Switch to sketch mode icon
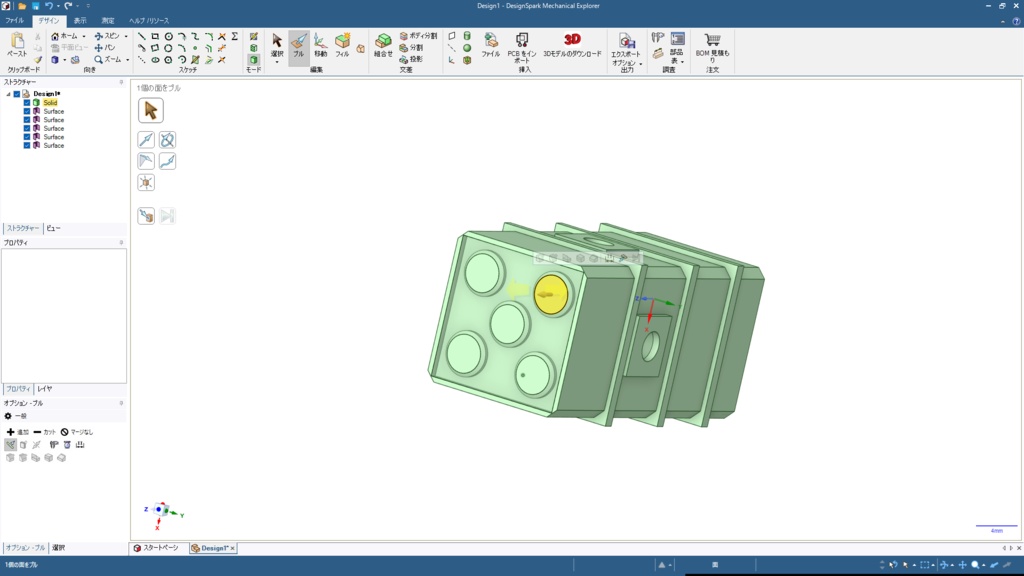1024x576 pixels. pyautogui.click(x=253, y=37)
